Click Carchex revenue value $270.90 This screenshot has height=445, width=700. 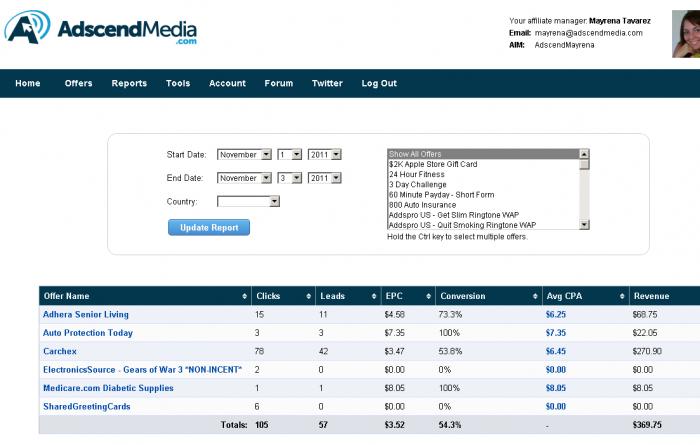(647, 351)
